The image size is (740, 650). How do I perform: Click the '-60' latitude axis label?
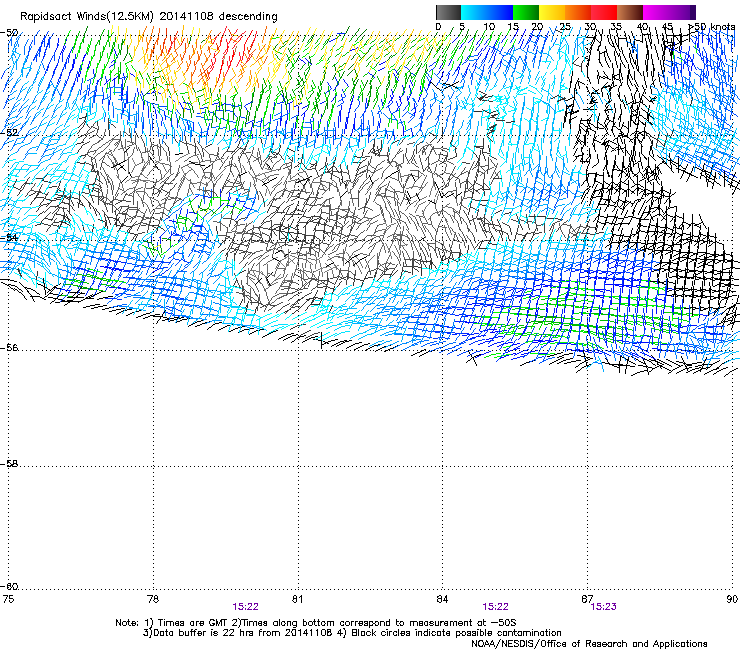click(x=9, y=587)
